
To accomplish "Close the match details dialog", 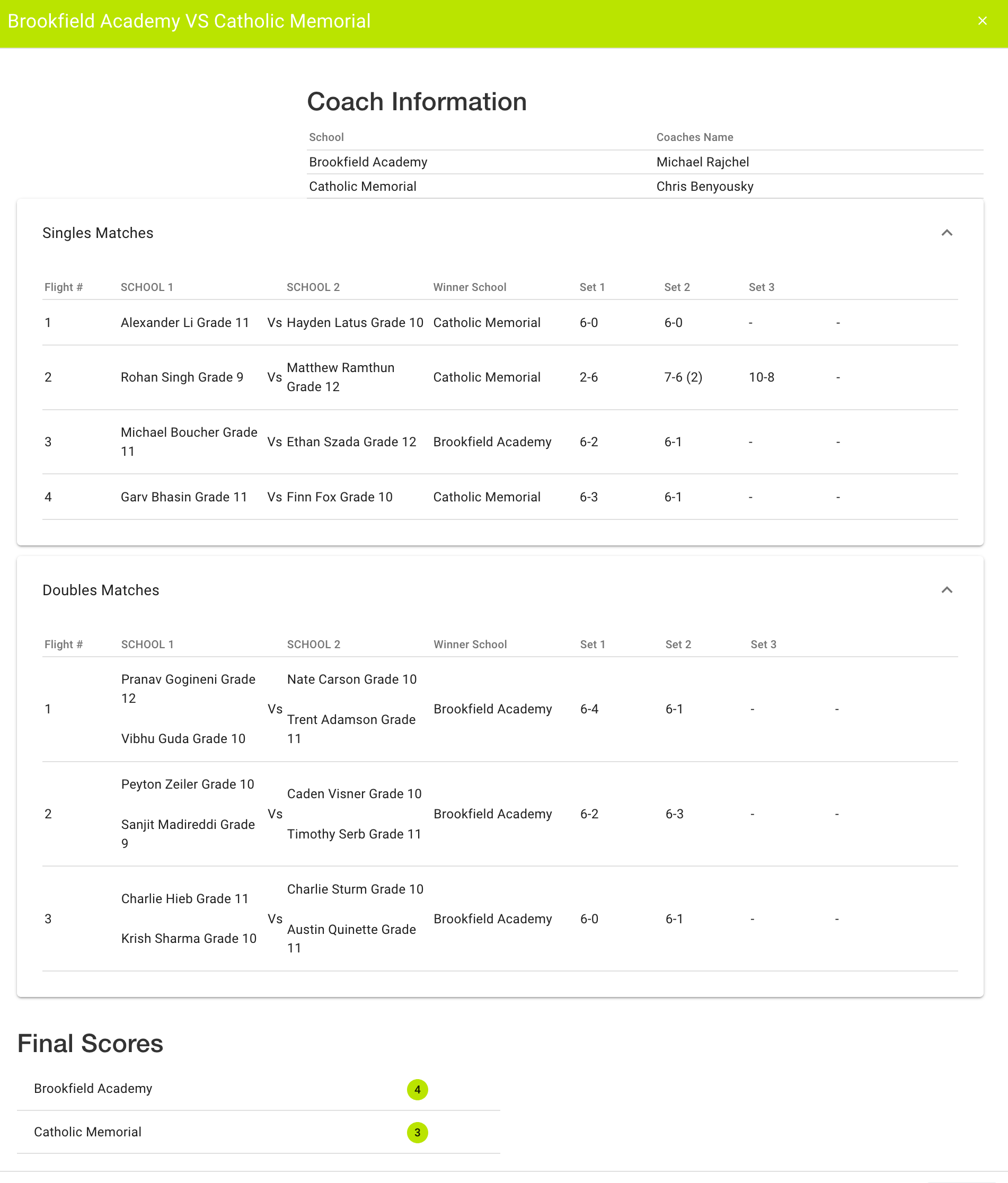I will 982,21.
